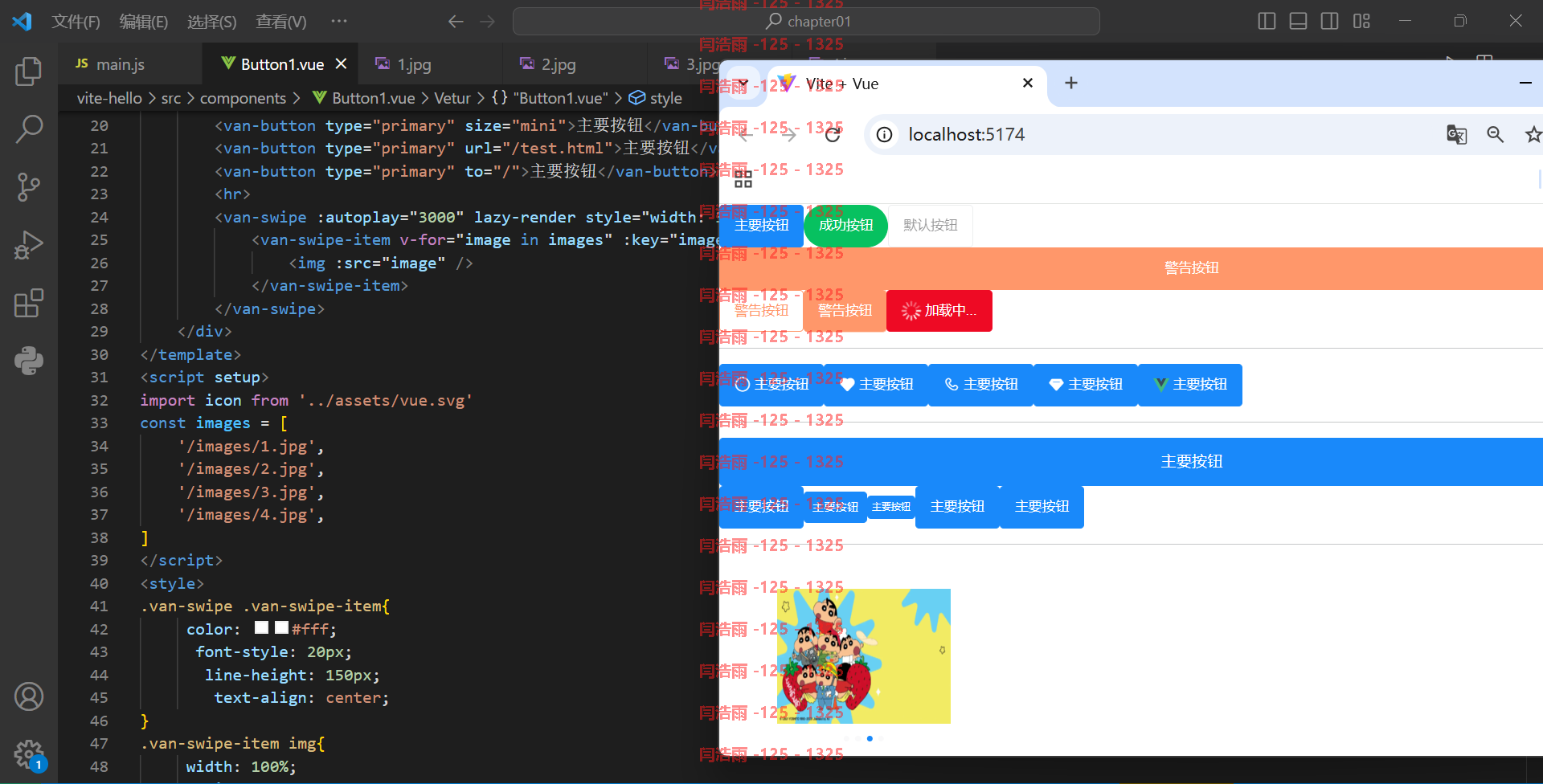Click the smallest mini-size 主要按钮
The width and height of the screenshot is (1543, 784).
pos(891,507)
